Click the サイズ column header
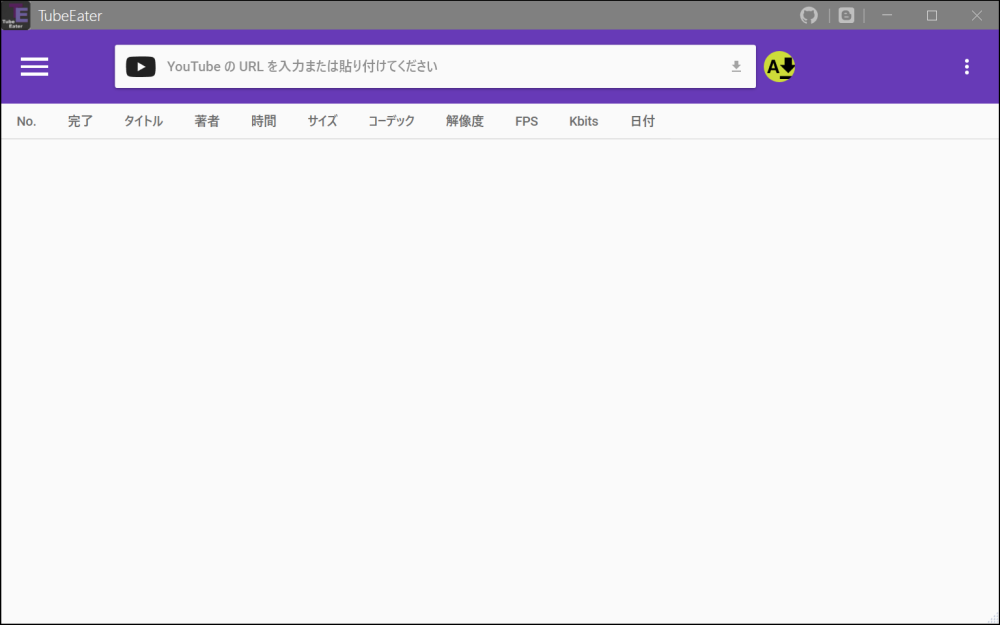The height and width of the screenshot is (625, 1000). tap(321, 121)
